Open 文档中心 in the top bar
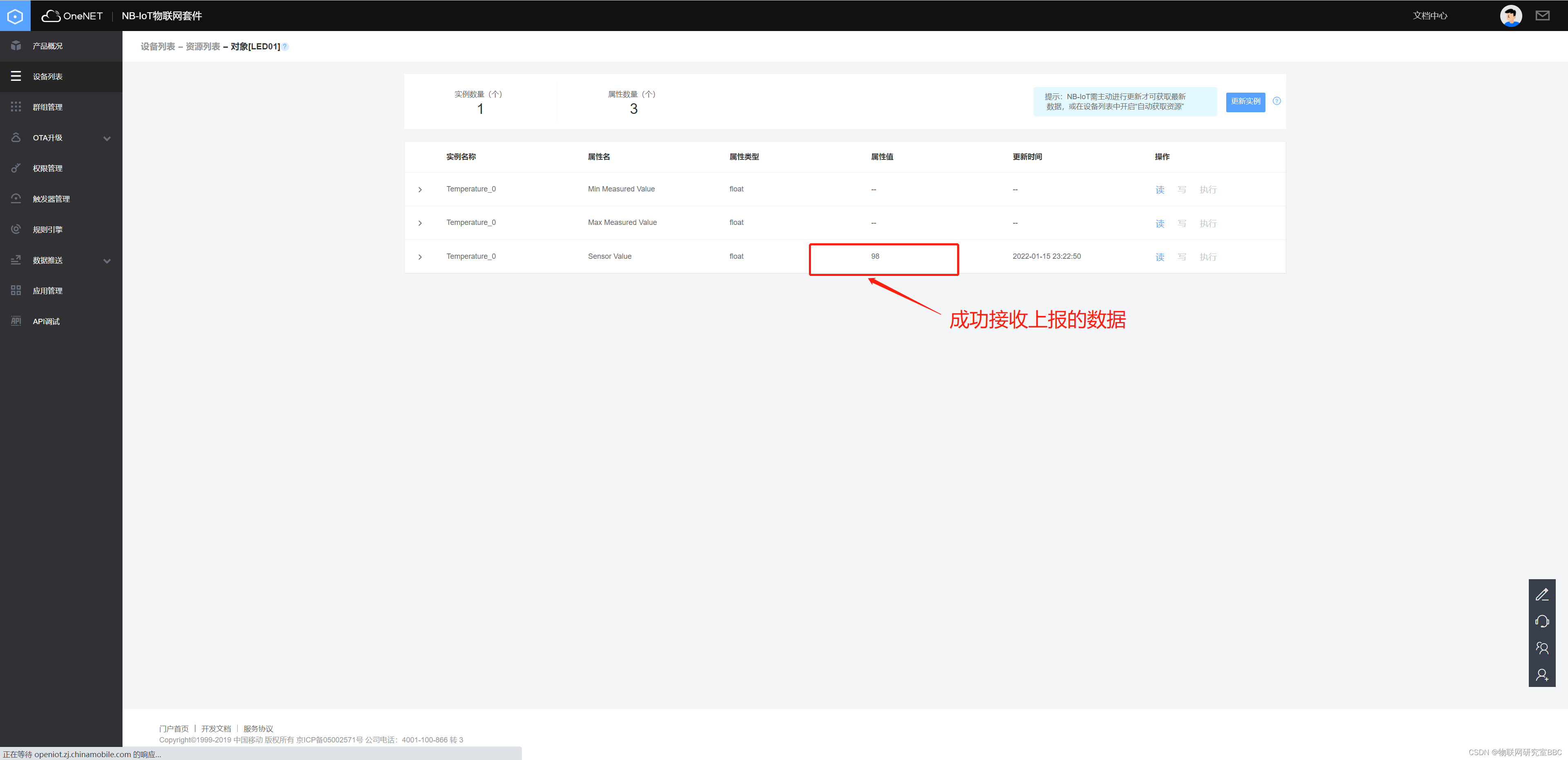The image size is (1568, 760). coord(1430,15)
